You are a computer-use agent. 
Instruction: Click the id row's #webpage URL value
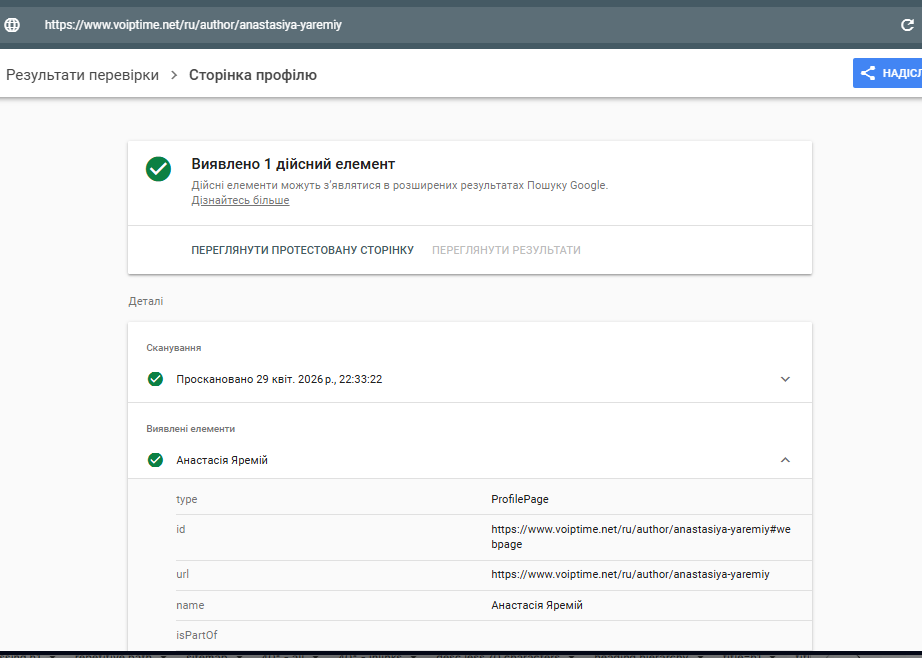[640, 537]
